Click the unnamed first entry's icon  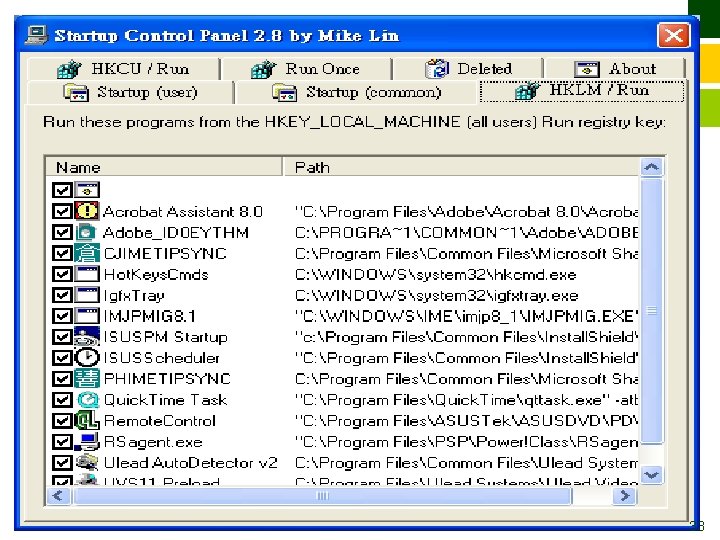tap(87, 190)
